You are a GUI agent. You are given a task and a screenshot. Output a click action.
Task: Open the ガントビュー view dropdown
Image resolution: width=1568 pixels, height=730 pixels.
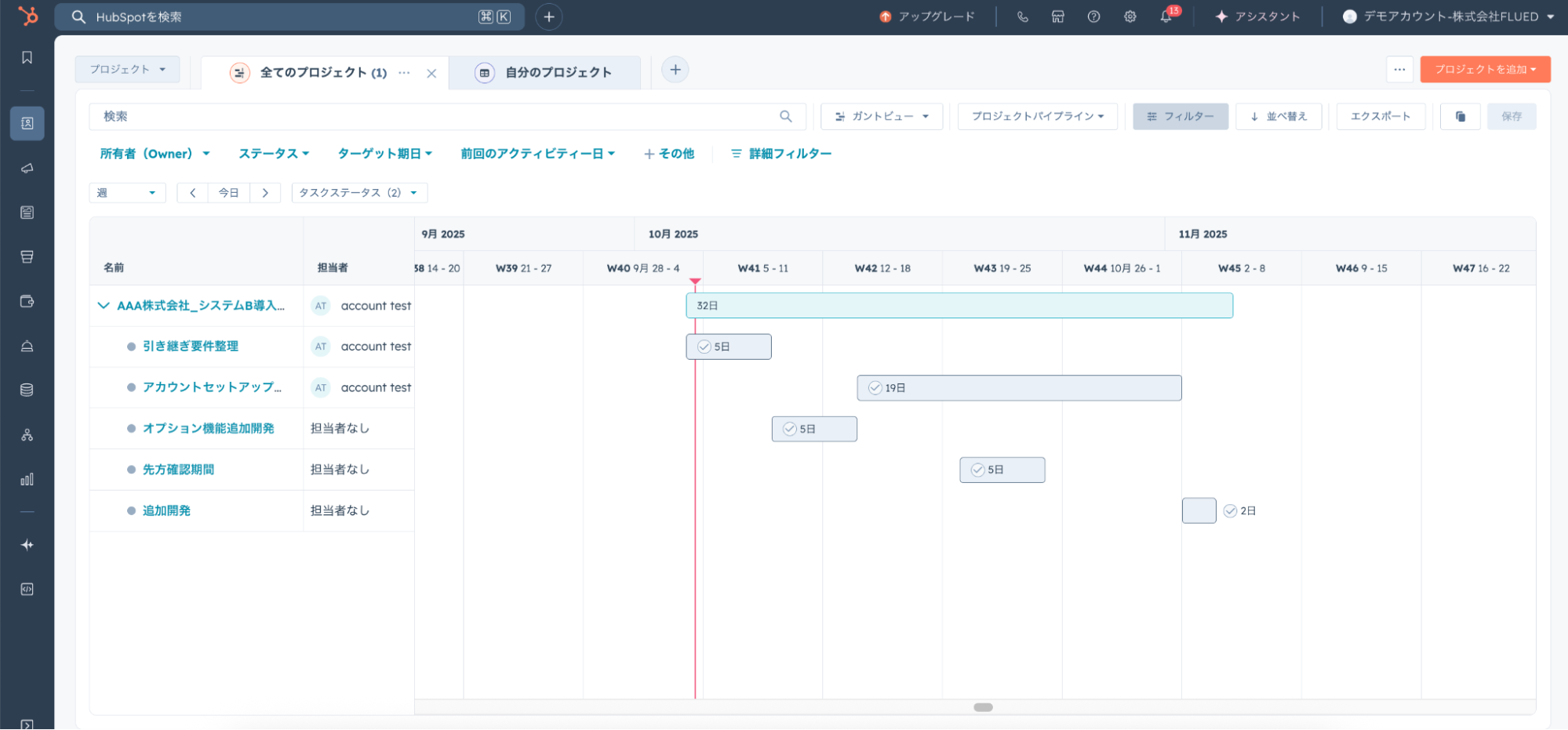point(882,116)
